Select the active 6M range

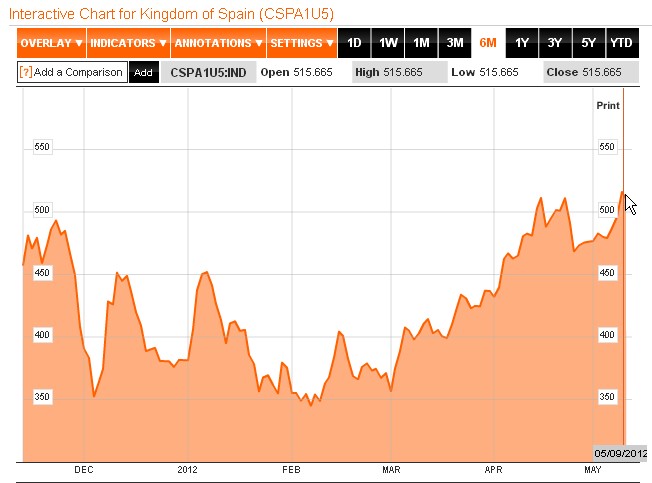488,43
